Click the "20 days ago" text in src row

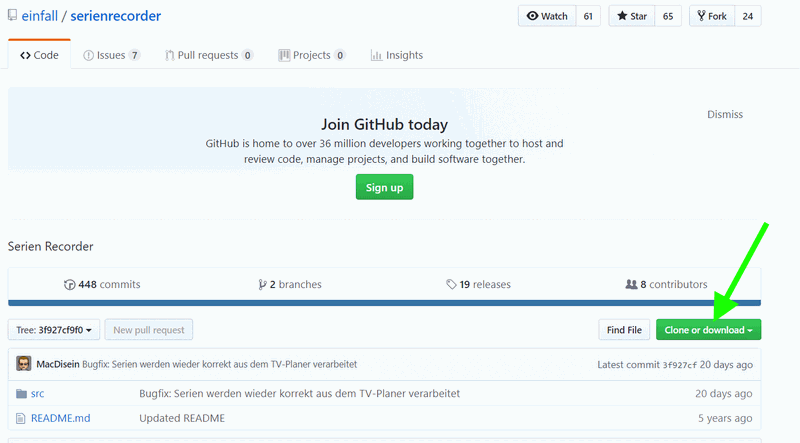click(x=723, y=393)
